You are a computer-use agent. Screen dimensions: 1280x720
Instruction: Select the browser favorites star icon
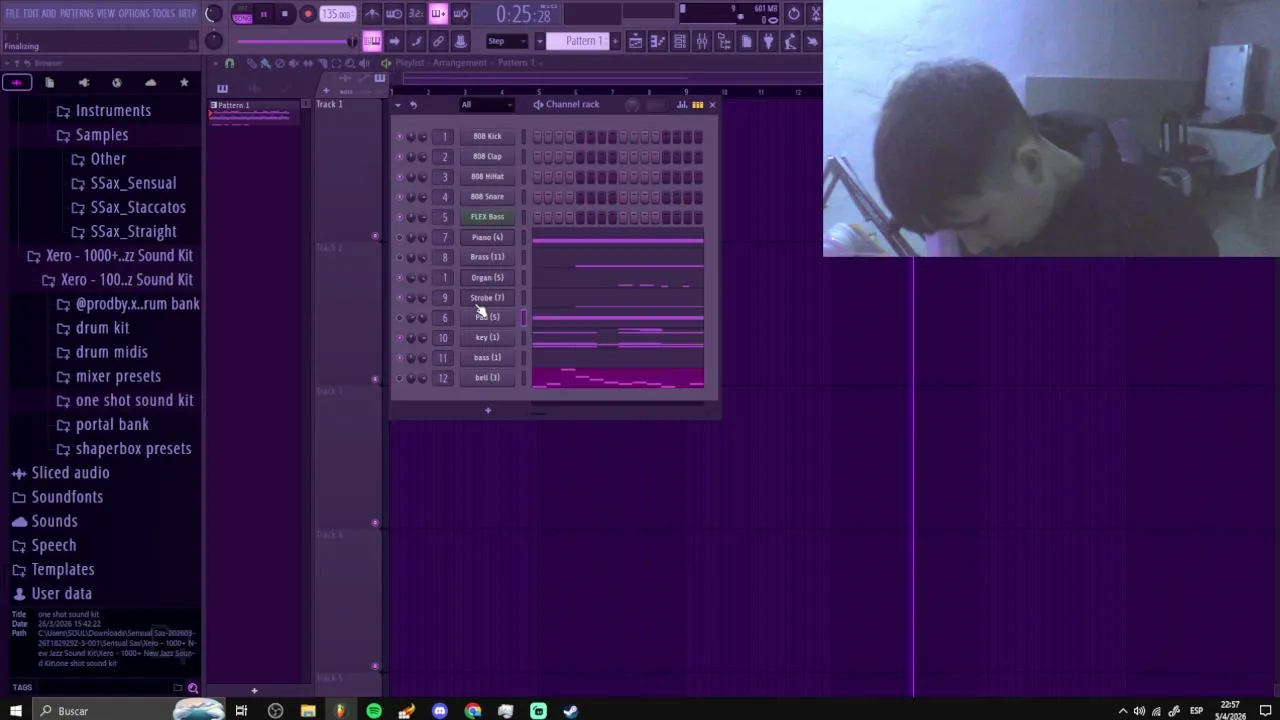[x=184, y=83]
